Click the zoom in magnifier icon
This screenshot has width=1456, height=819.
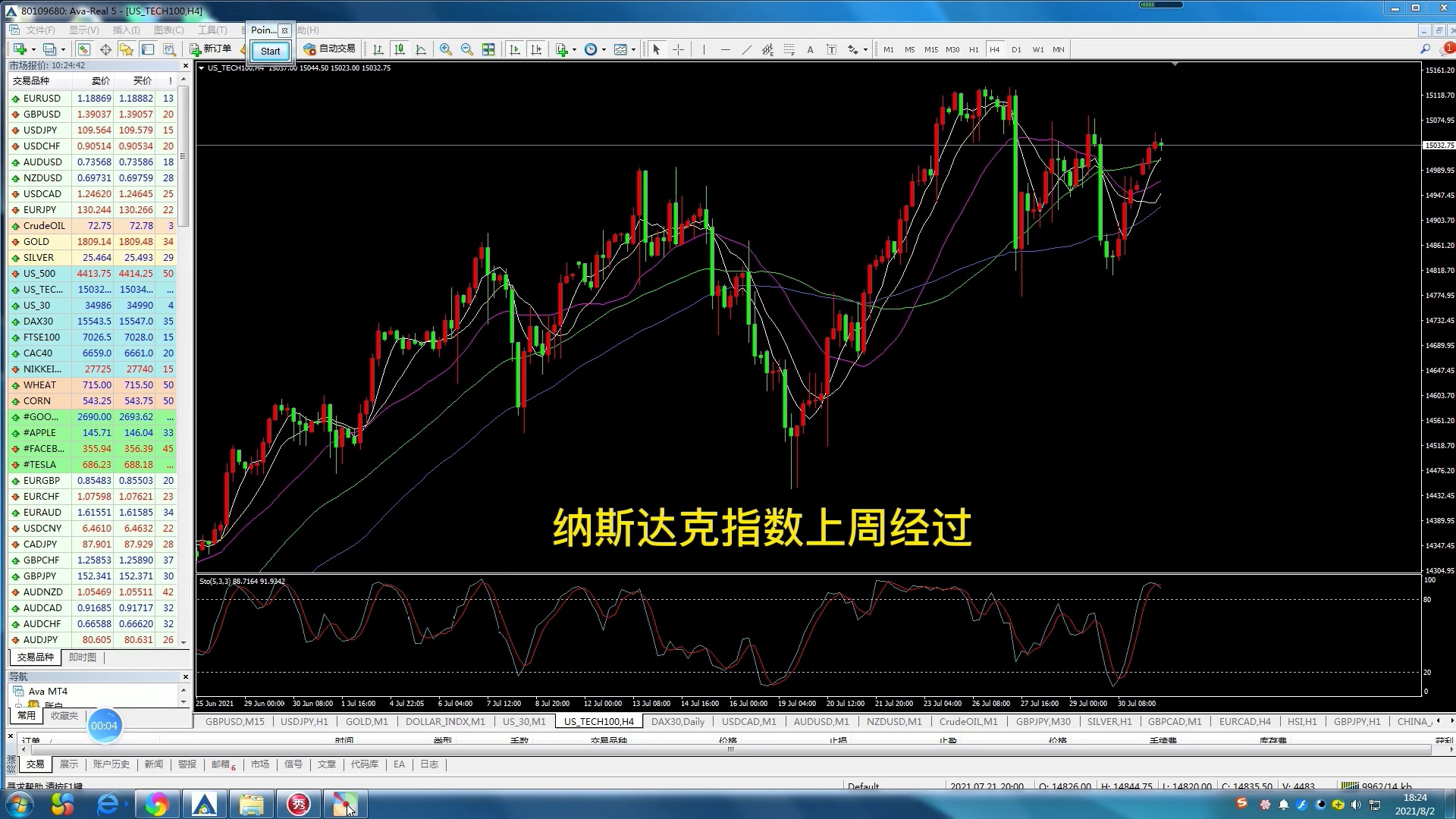(446, 49)
